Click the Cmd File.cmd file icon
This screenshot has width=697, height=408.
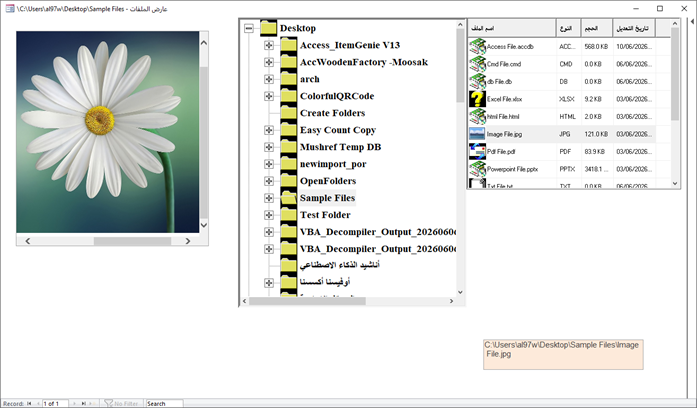click(x=477, y=64)
